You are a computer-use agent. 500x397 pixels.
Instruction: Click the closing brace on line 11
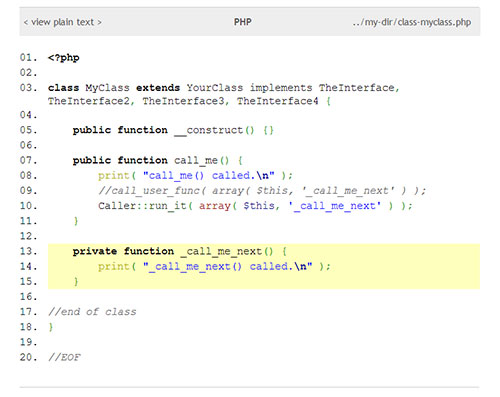pos(76,221)
